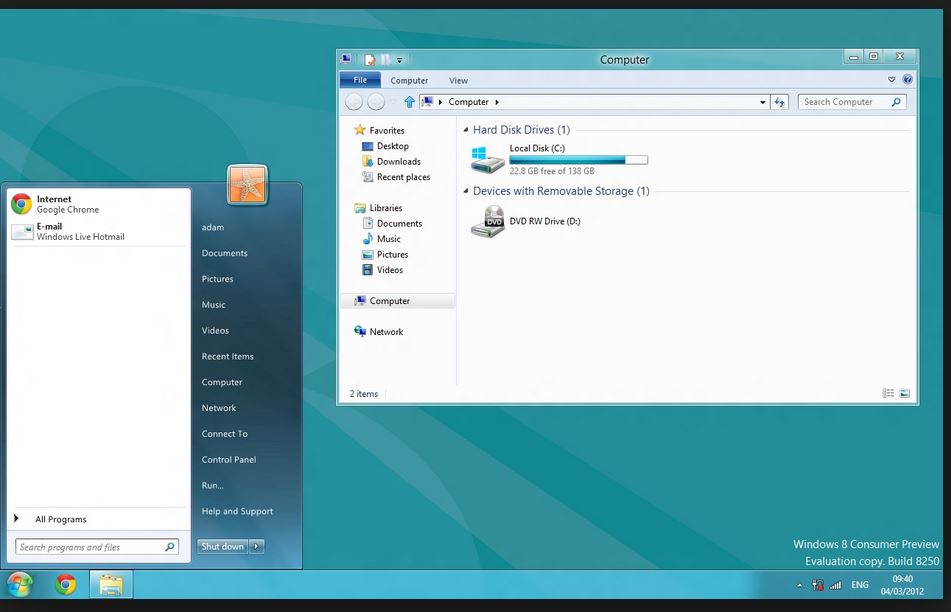Viewport: 951px width, 612px height.
Task: Click the Start orb on the taskbar
Action: tap(19, 585)
